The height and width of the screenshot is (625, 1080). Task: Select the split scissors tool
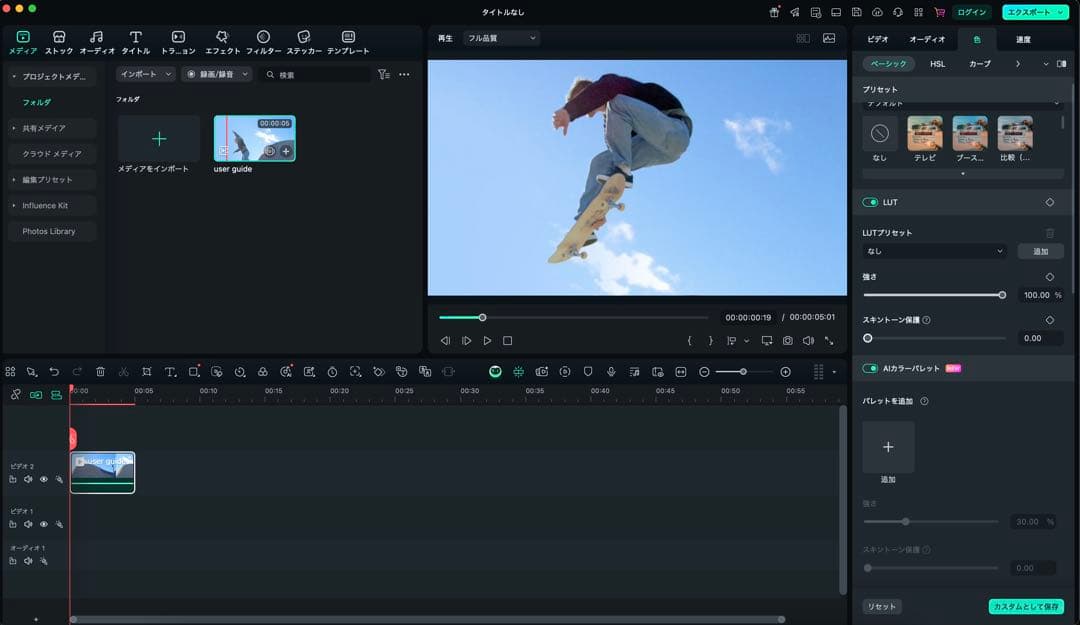coord(123,371)
